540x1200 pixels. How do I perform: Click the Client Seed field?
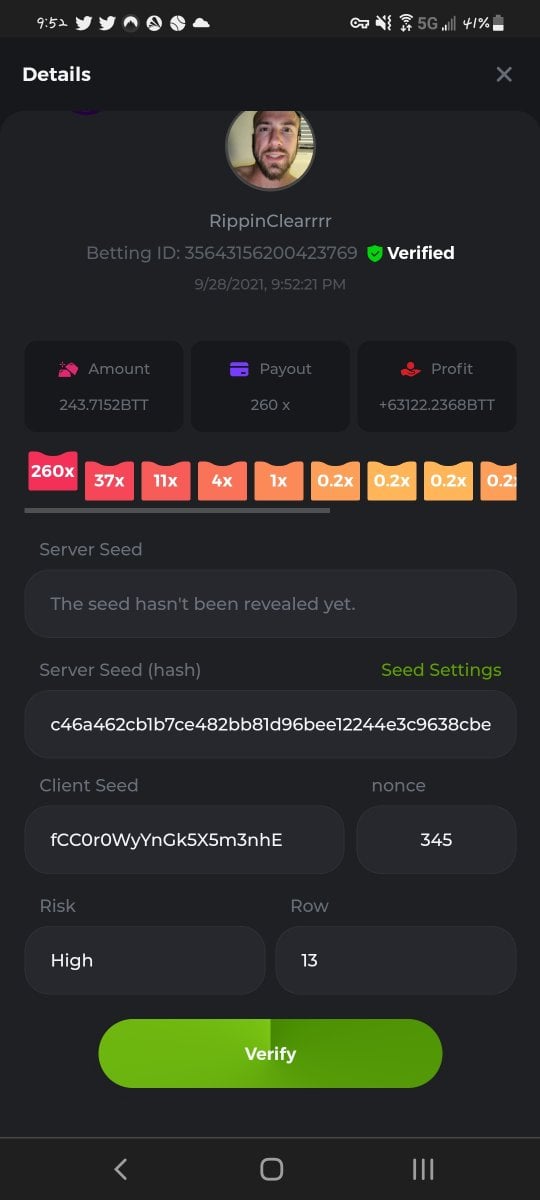coord(185,840)
